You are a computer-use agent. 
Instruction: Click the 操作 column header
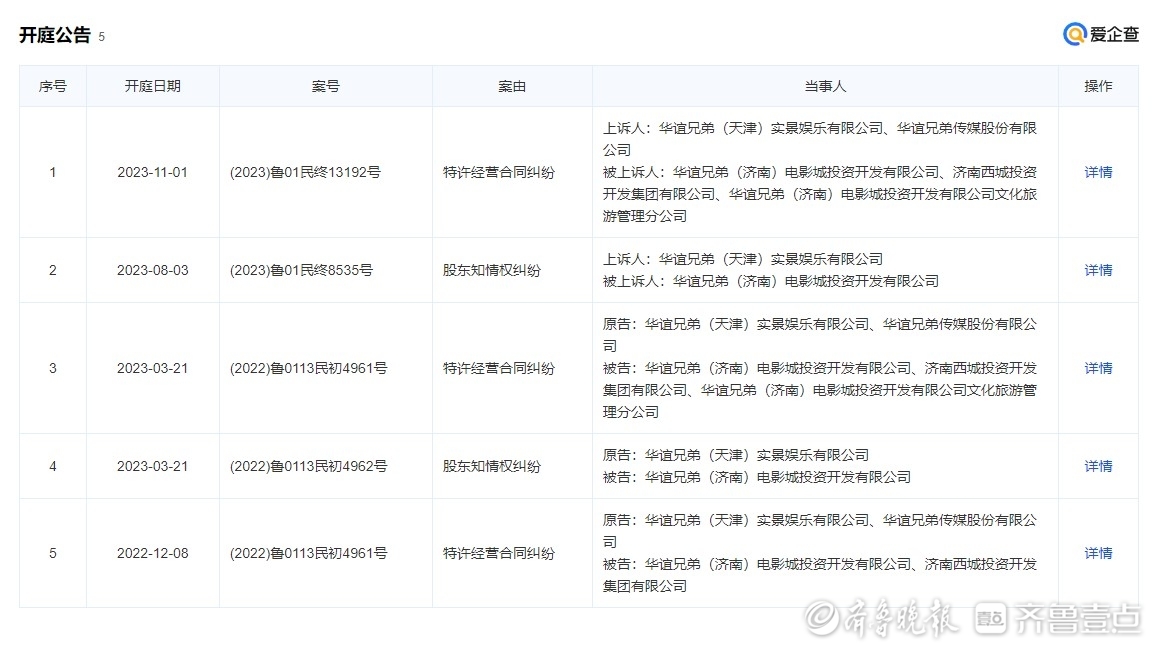pos(1098,86)
